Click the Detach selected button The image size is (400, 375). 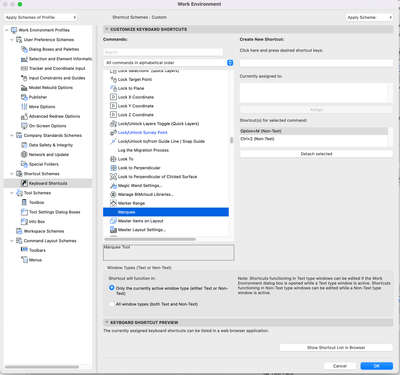coord(316,154)
